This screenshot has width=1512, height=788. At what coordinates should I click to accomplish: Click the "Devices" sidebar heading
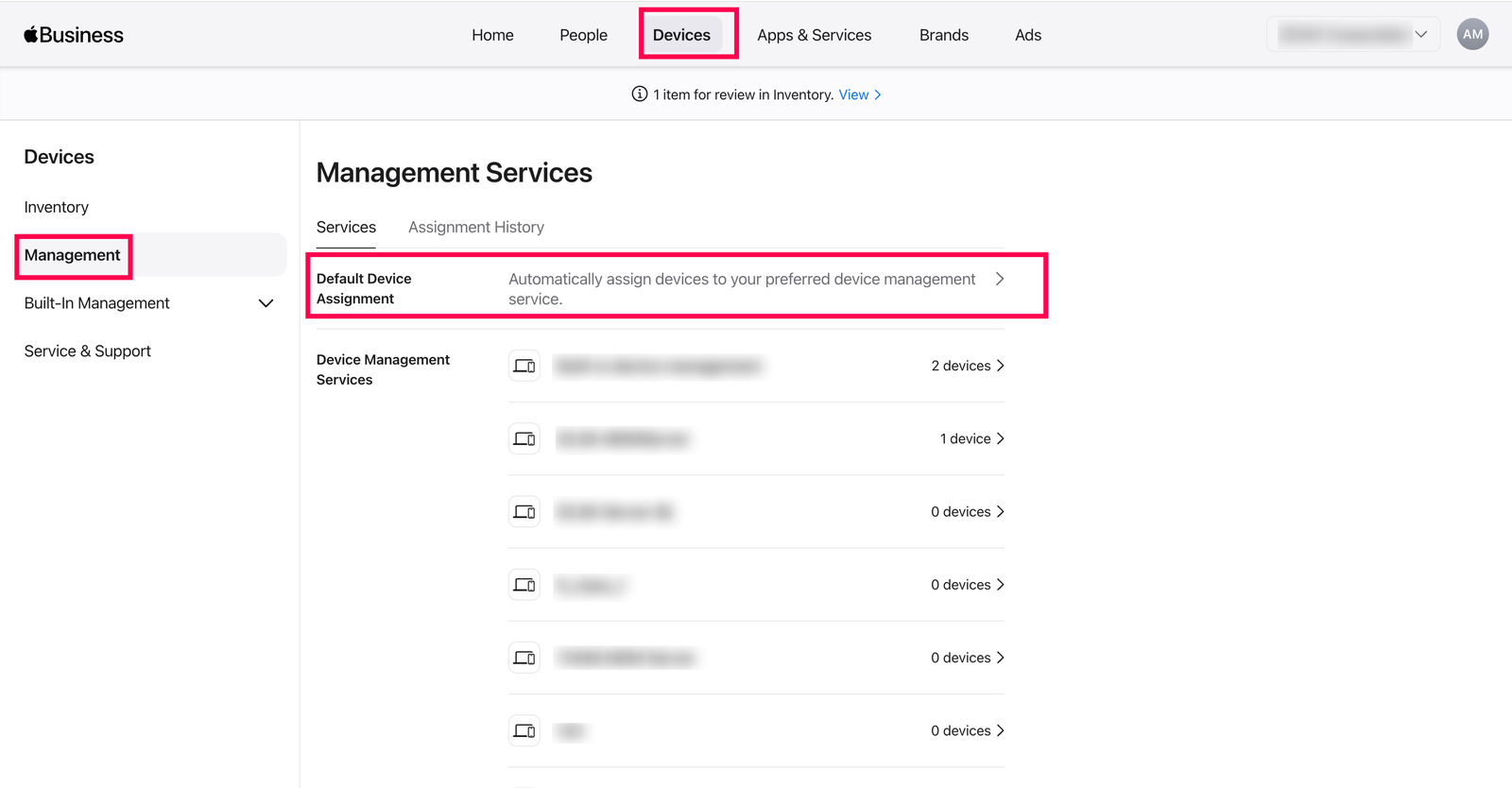click(x=60, y=157)
